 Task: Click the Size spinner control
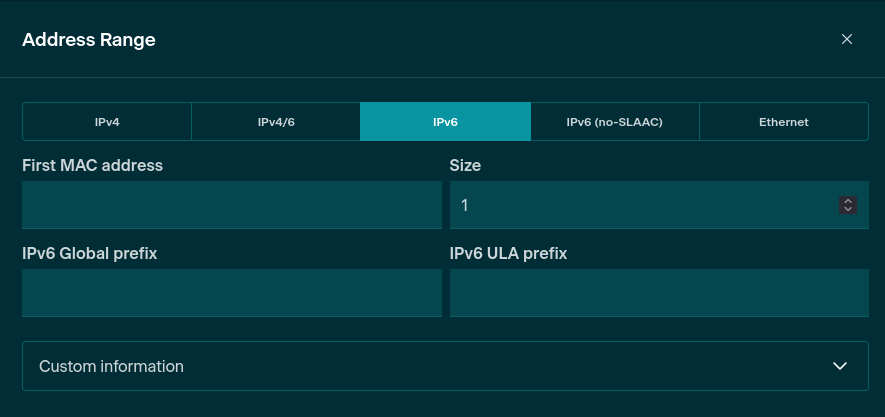848,205
